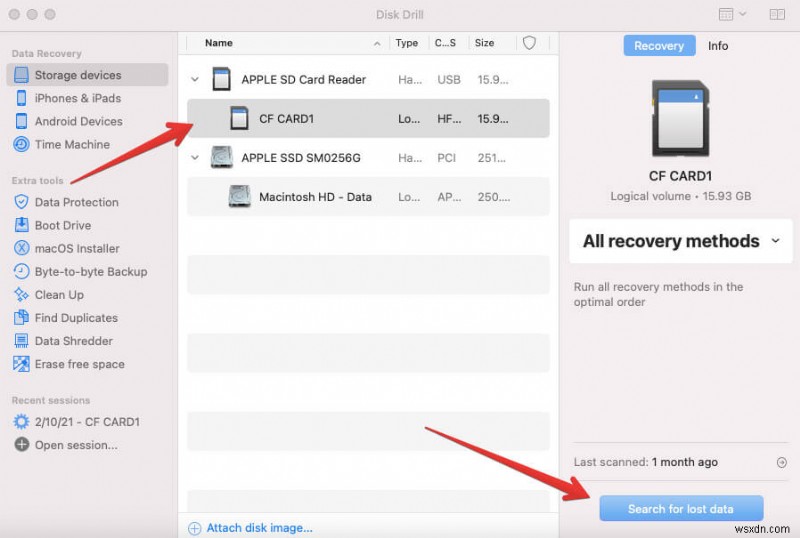Sort list by Size column
Viewport: 800px width, 538px height.
pyautogui.click(x=484, y=43)
